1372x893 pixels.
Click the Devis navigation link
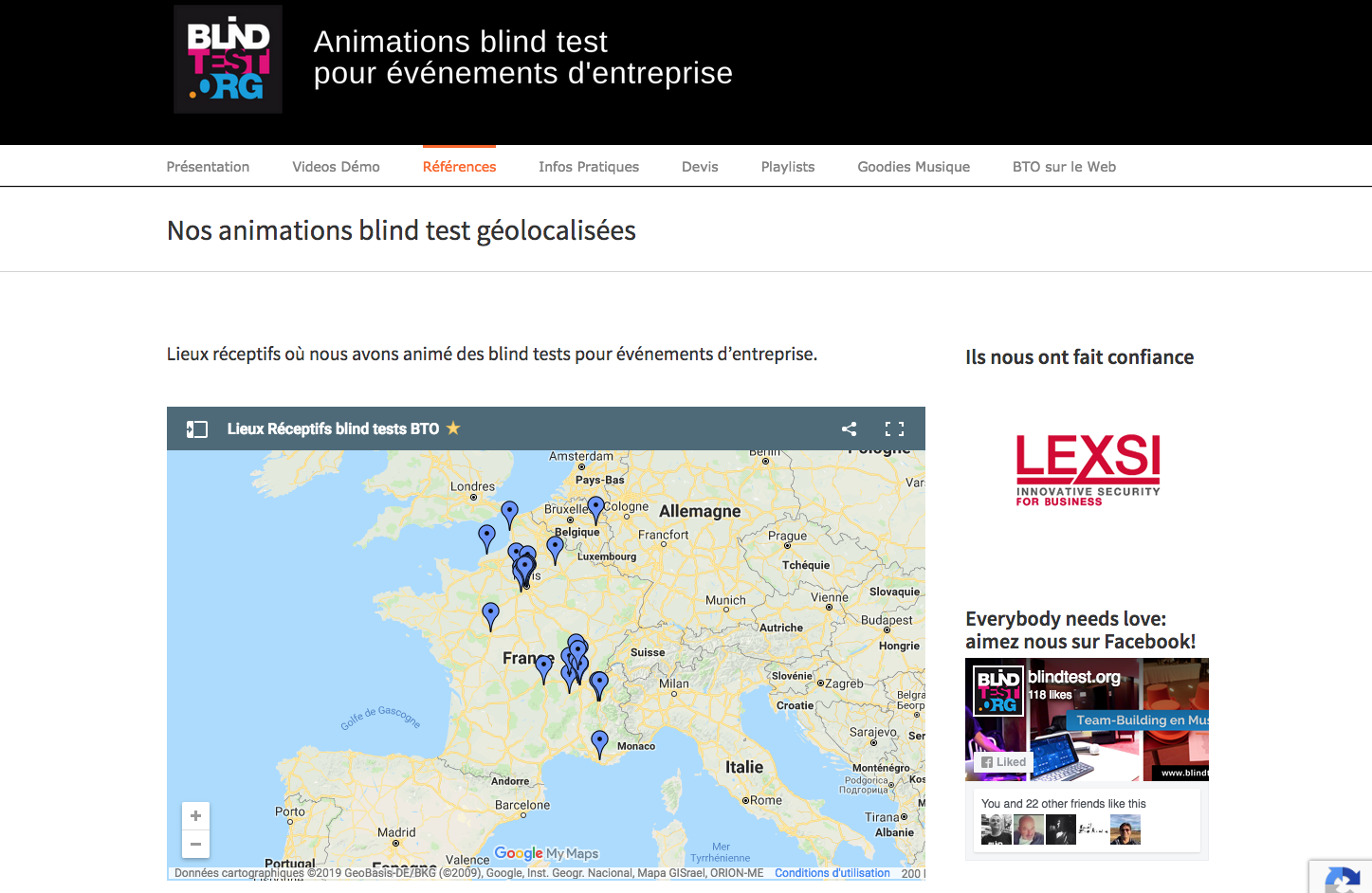point(700,167)
